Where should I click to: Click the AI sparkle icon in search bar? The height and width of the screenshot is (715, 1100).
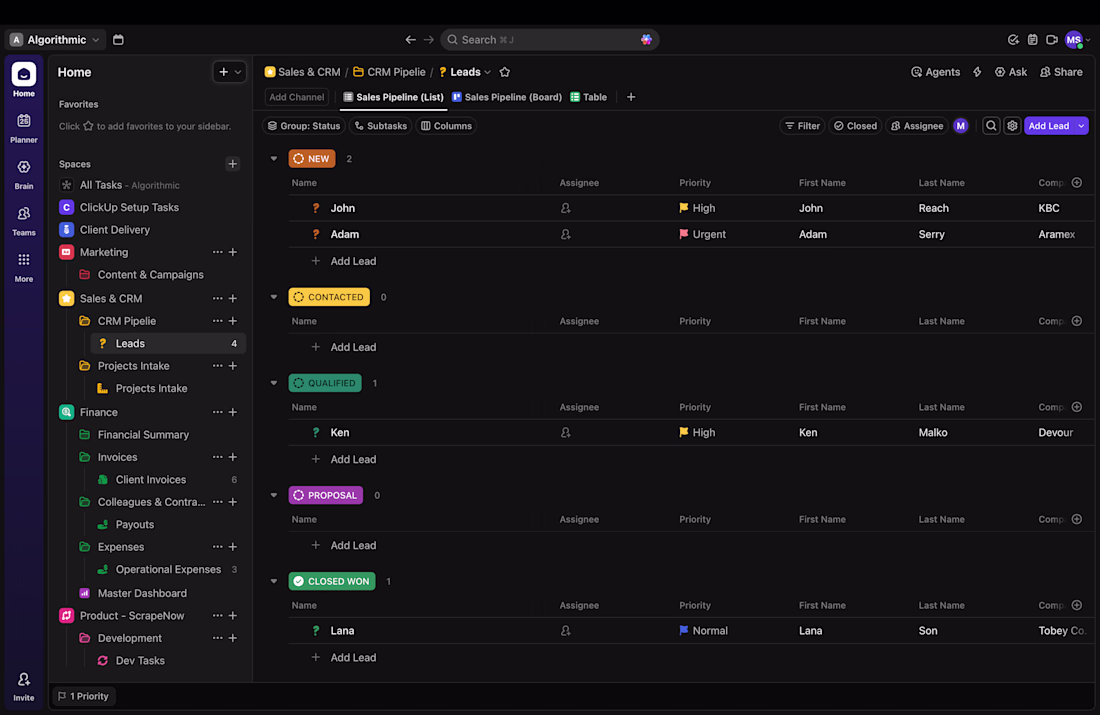pyautogui.click(x=646, y=39)
